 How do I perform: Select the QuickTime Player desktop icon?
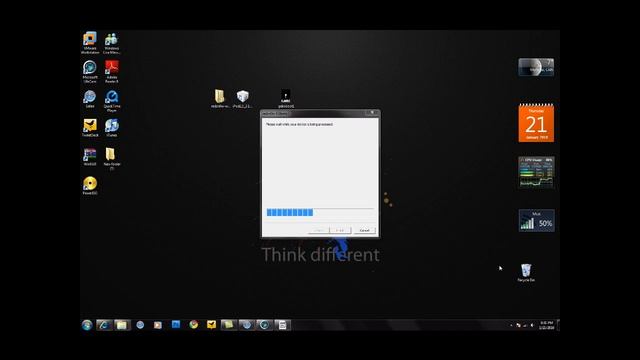click(111, 101)
